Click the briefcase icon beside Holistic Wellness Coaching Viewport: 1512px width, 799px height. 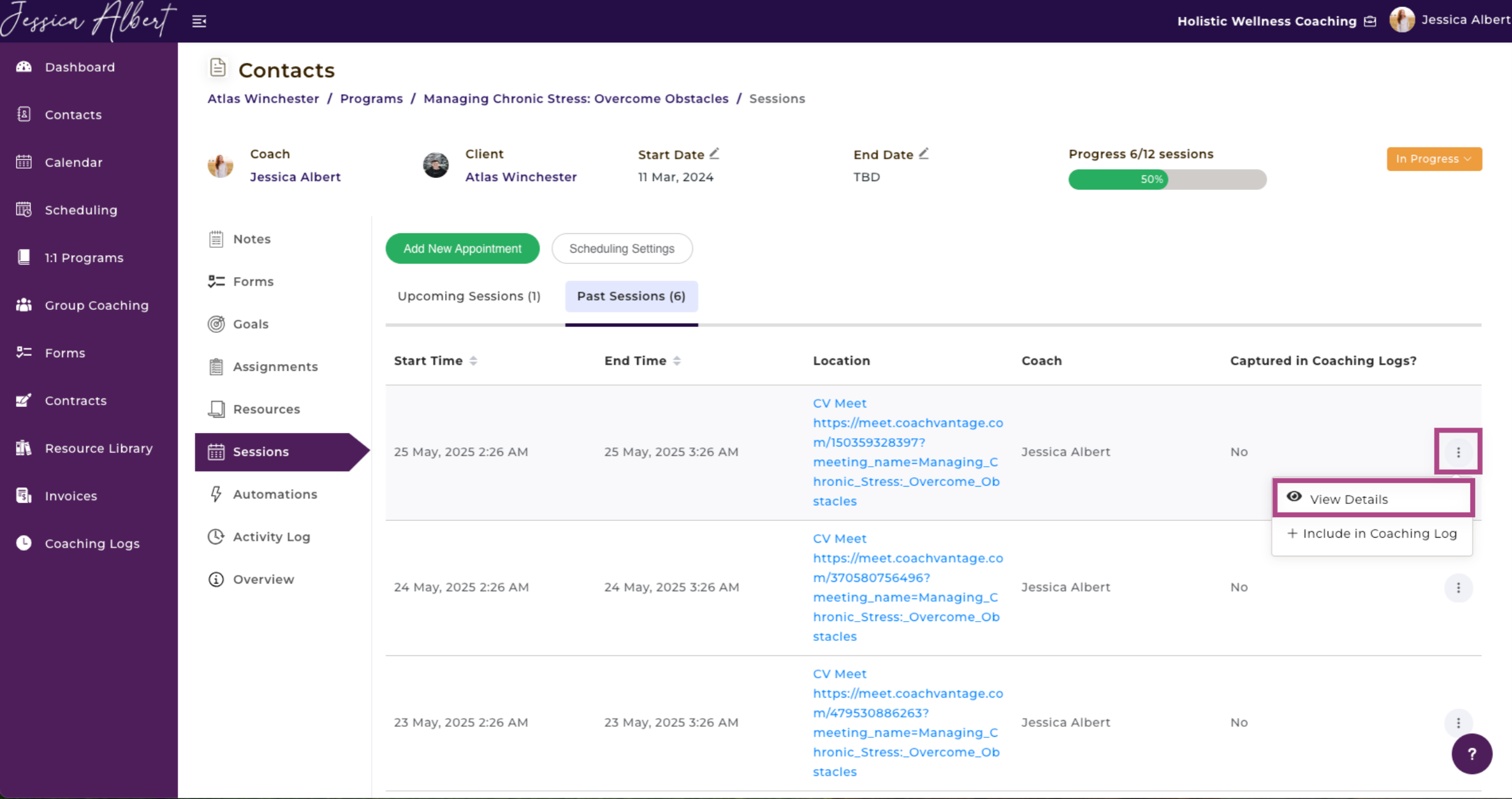pyautogui.click(x=1370, y=21)
